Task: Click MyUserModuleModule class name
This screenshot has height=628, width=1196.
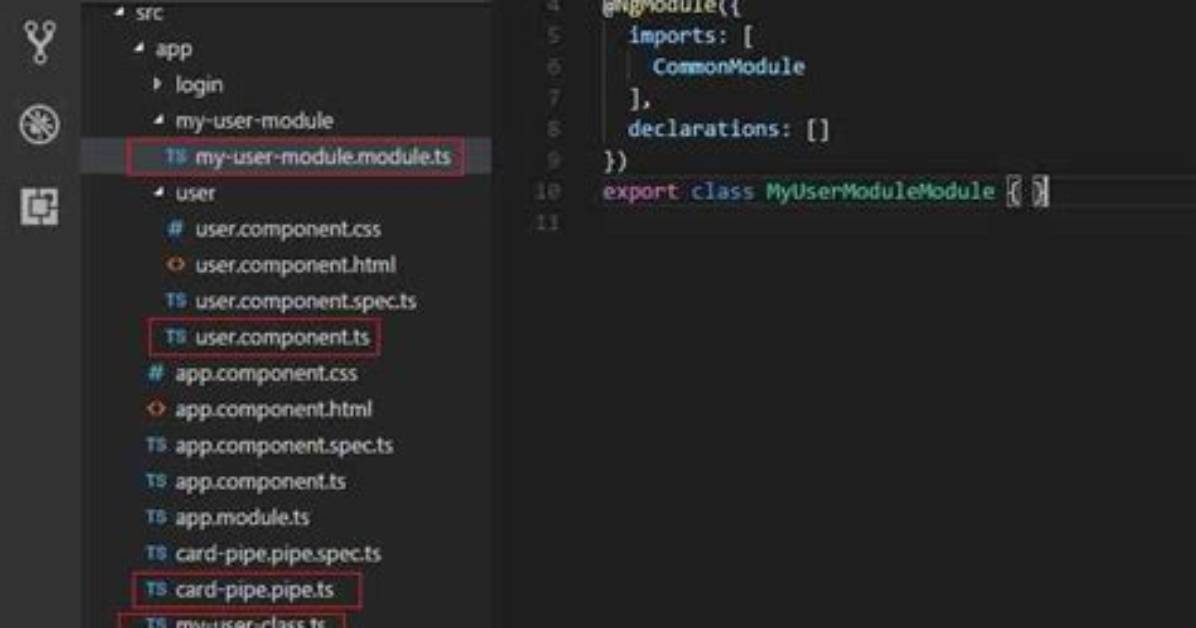Action: pos(880,192)
